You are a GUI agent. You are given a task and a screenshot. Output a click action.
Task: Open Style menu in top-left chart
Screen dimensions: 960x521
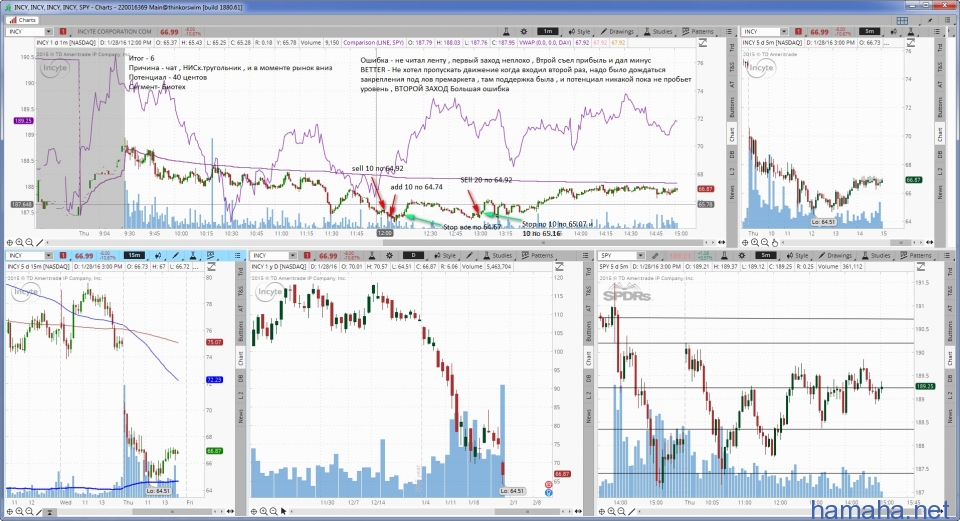pyautogui.click(x=579, y=31)
